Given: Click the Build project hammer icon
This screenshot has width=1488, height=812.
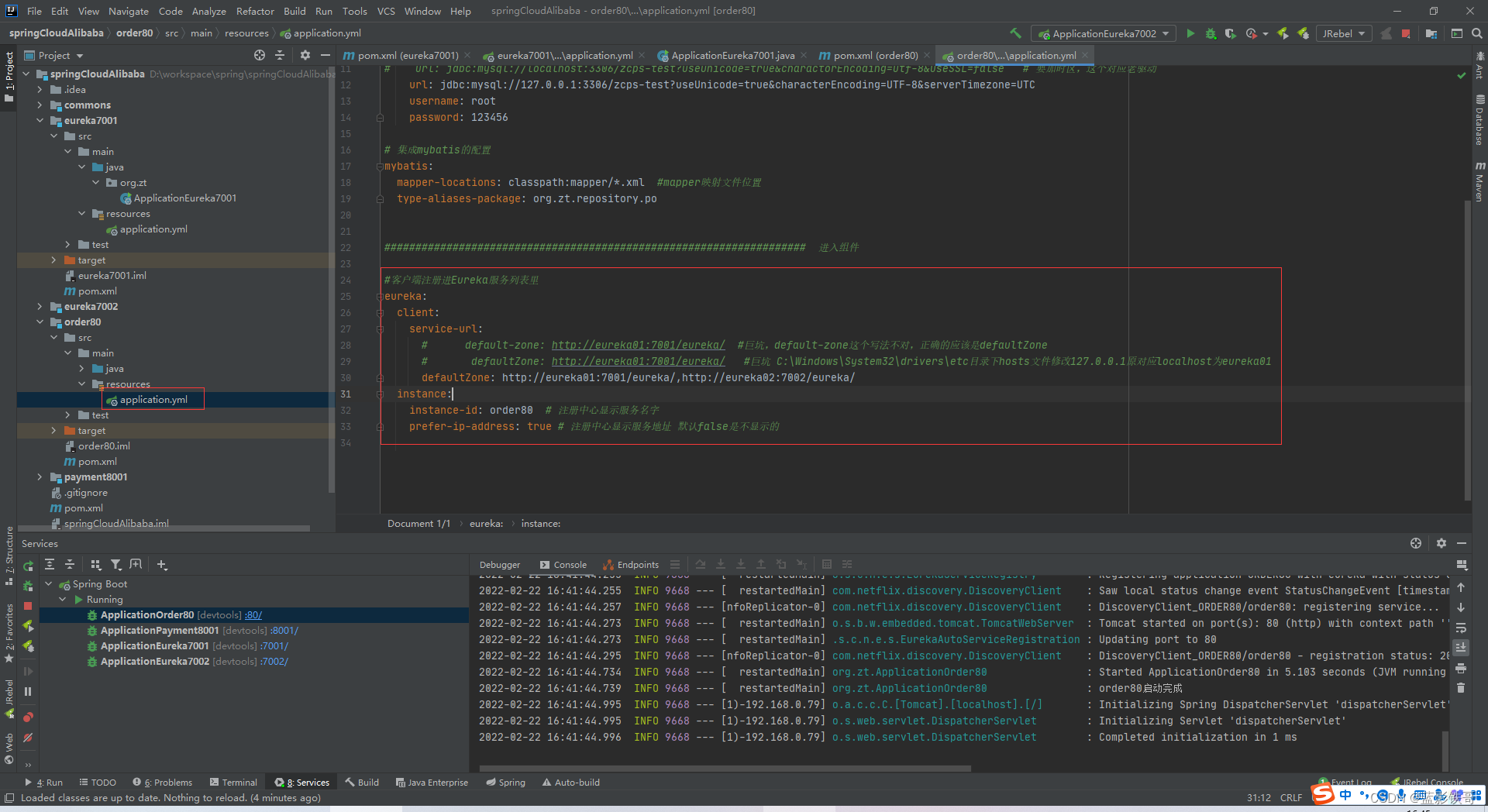Looking at the screenshot, I should pyautogui.click(x=1015, y=33).
